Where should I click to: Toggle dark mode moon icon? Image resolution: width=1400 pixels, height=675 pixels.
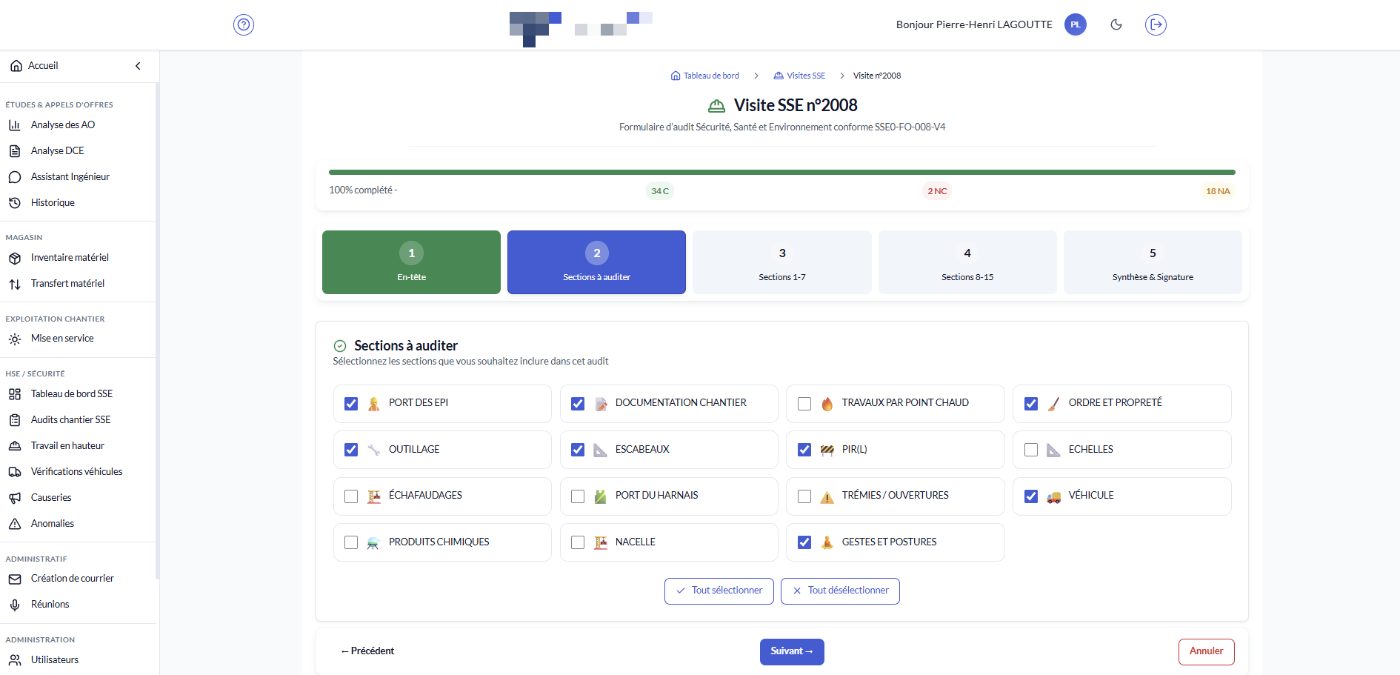(x=1117, y=25)
